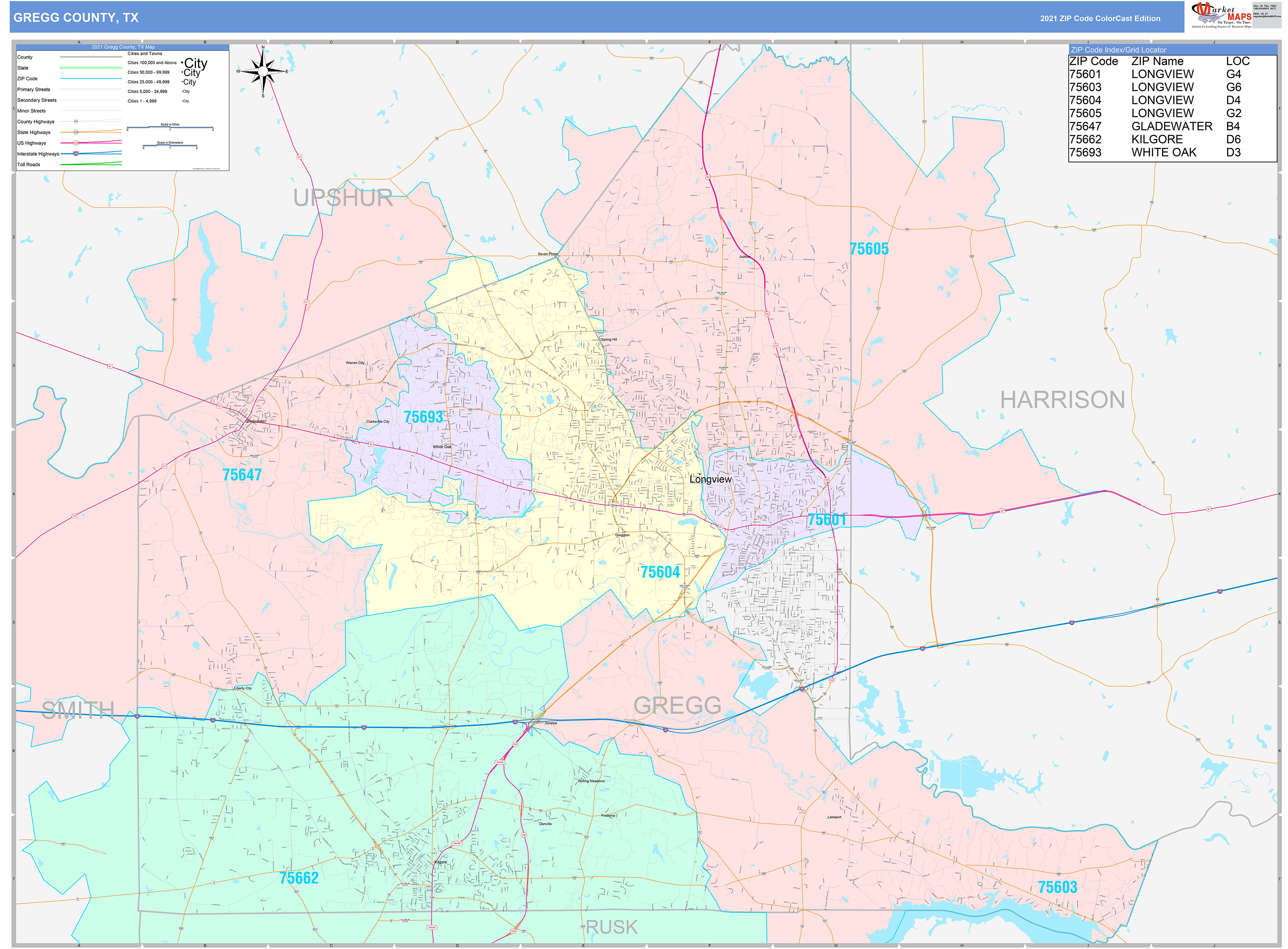Click "State Highways" in the legend
1288x949 pixels.
click(x=34, y=132)
